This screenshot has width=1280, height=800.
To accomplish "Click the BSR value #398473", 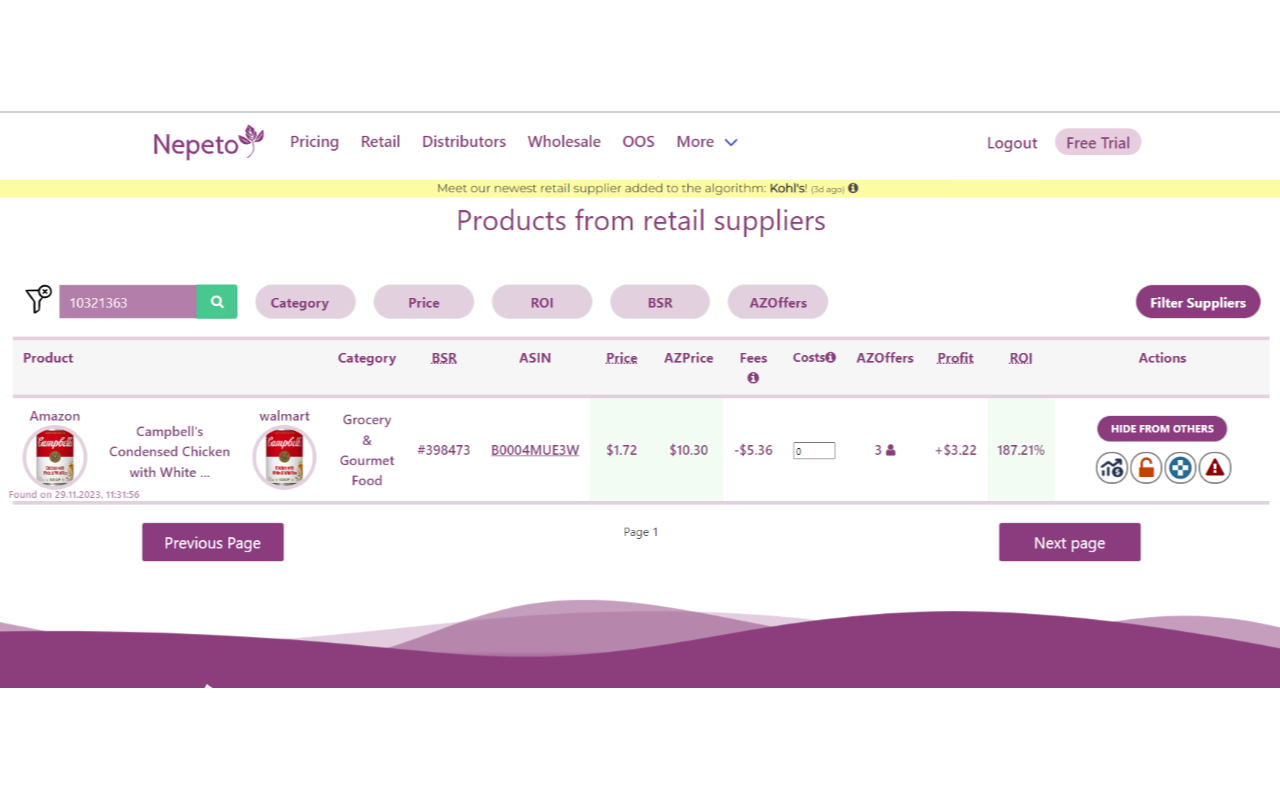I will pyautogui.click(x=444, y=450).
